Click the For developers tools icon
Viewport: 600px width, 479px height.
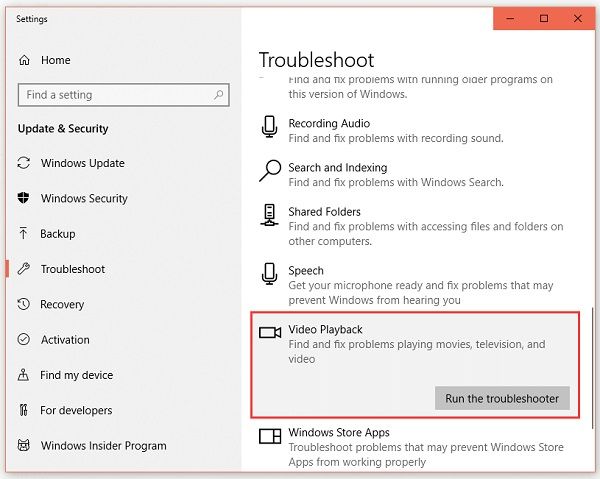pyautogui.click(x=23, y=410)
